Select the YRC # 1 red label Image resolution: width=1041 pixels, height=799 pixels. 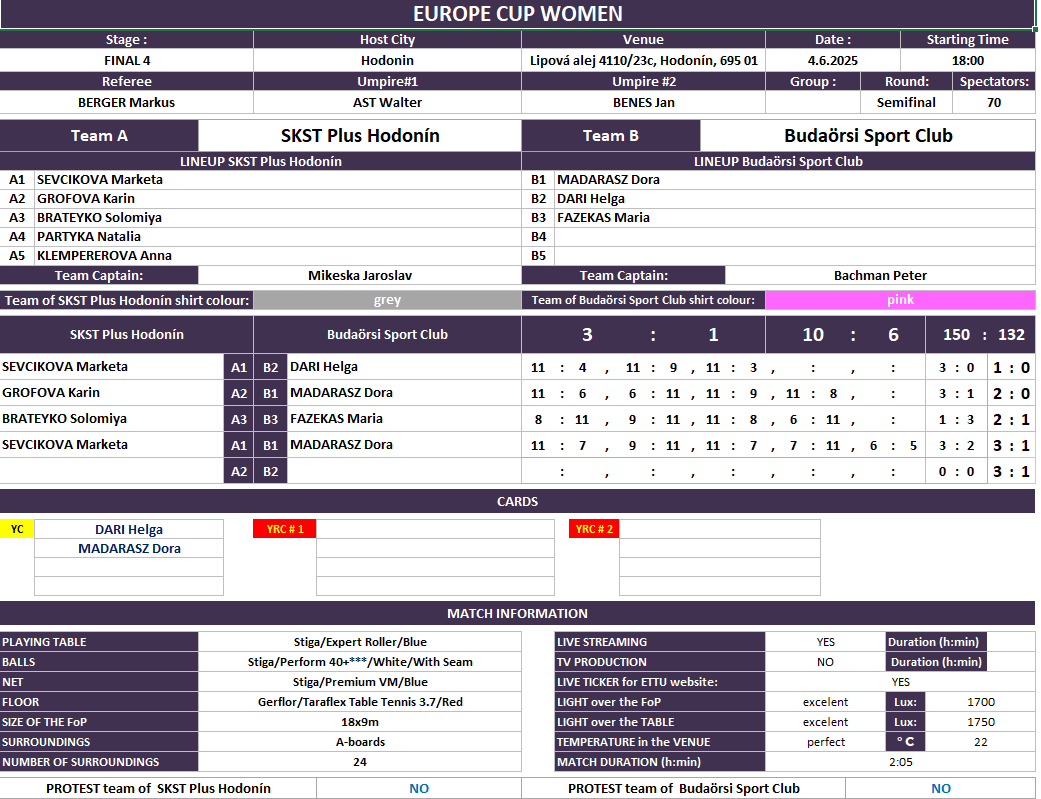pyautogui.click(x=285, y=529)
